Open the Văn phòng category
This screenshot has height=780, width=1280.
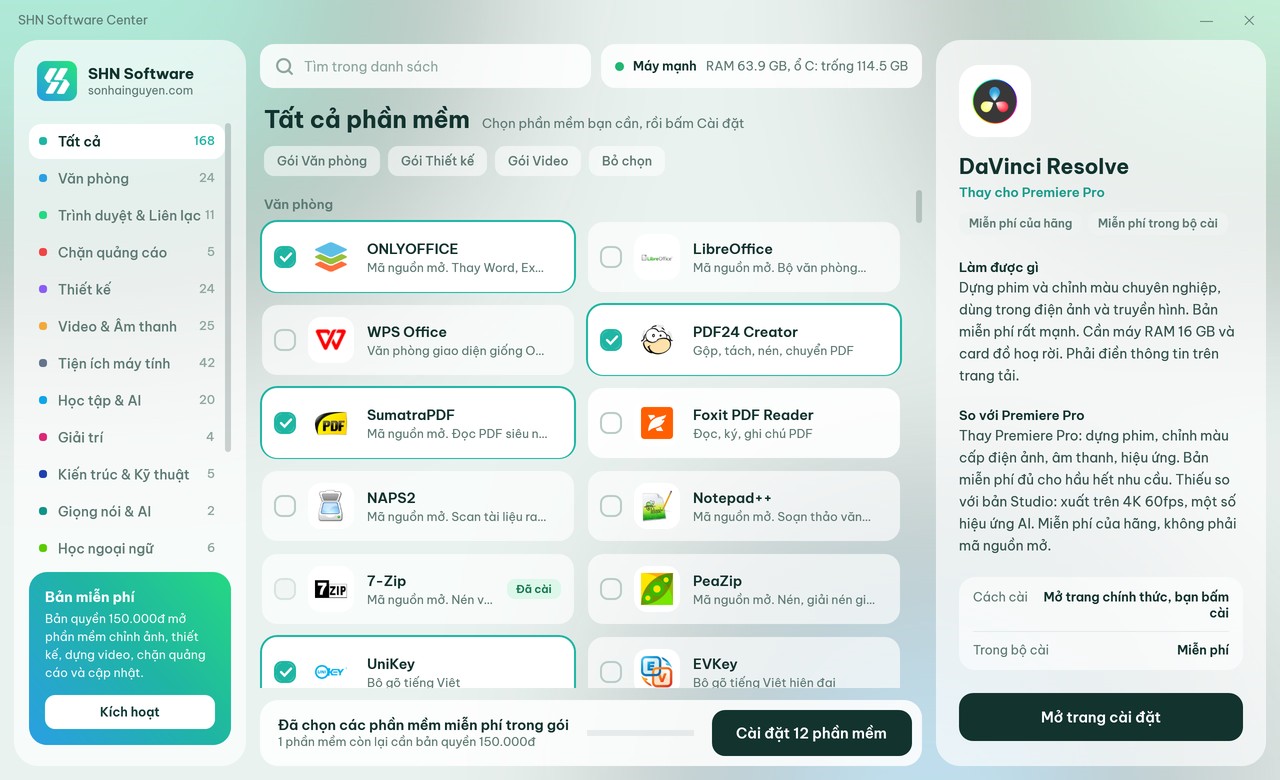click(127, 178)
